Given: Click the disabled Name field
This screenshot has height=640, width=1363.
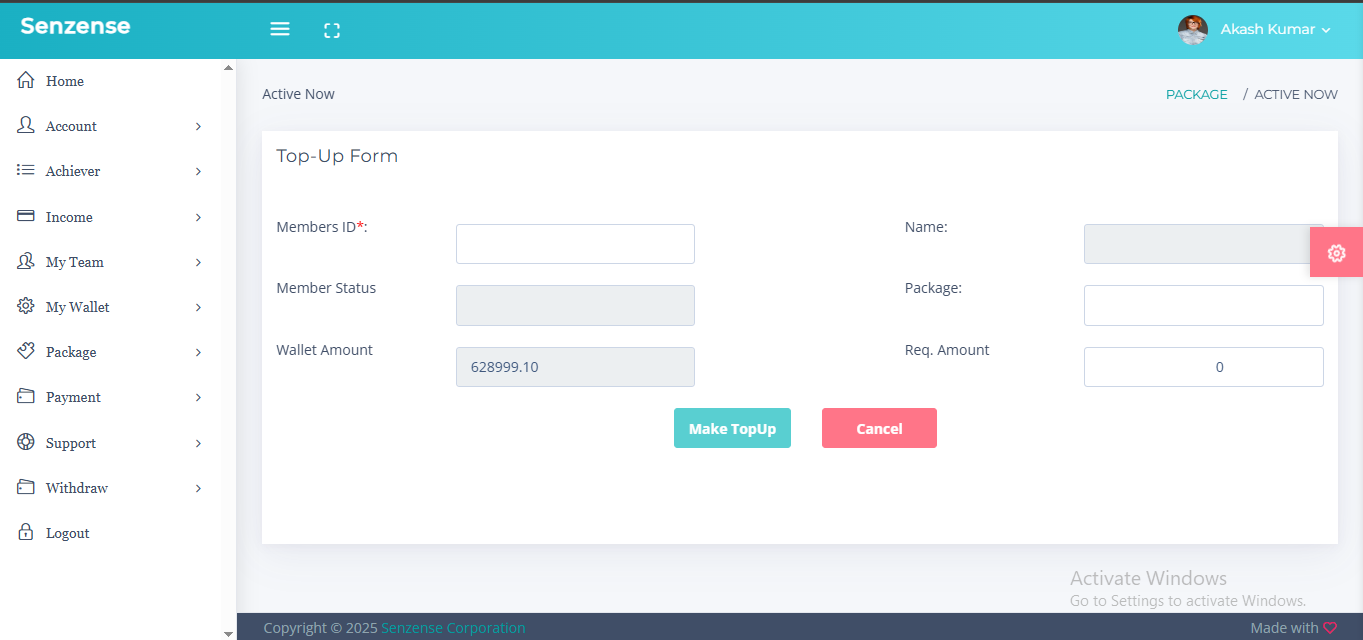Looking at the screenshot, I should (1204, 244).
